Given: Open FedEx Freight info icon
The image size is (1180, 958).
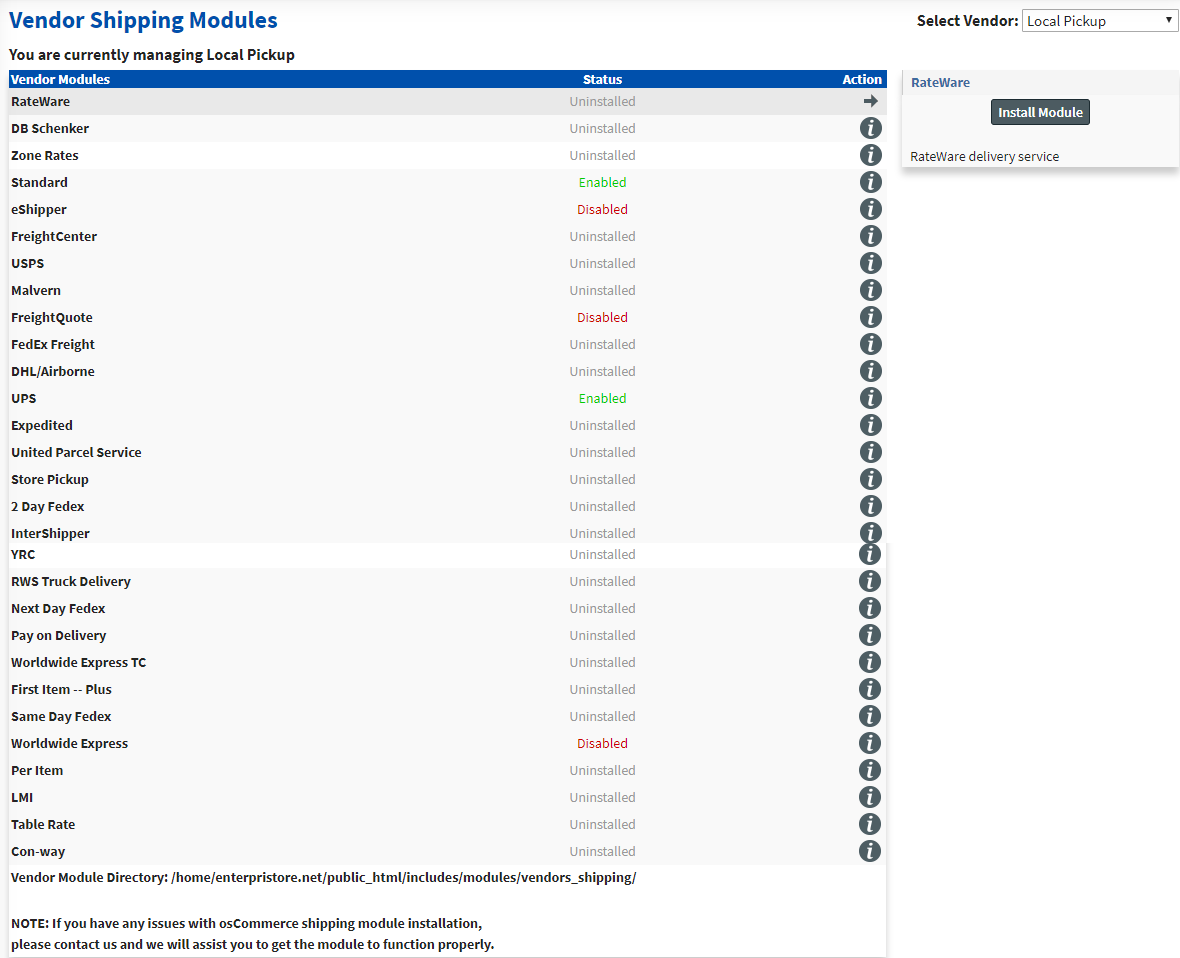Looking at the screenshot, I should coord(871,344).
